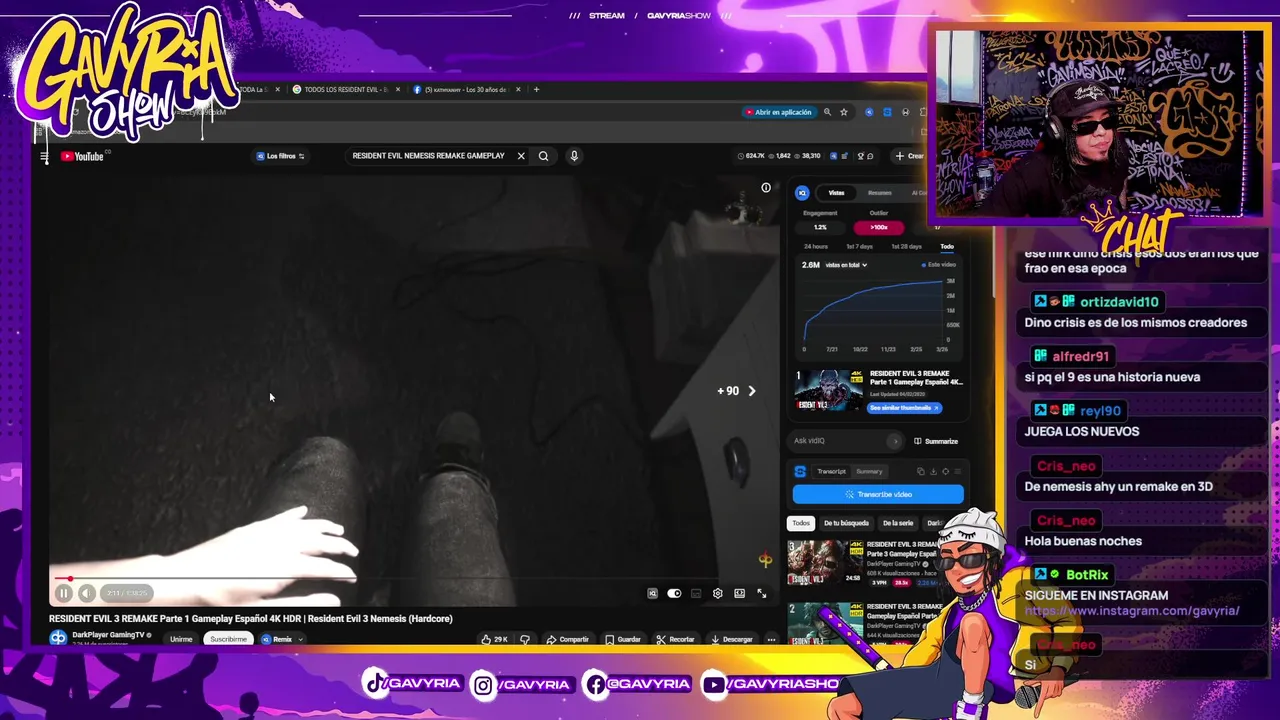Viewport: 1280px width, 720px height.
Task: Open the Instagram gavyria link in chat
Action: pyautogui.click(x=1132, y=611)
